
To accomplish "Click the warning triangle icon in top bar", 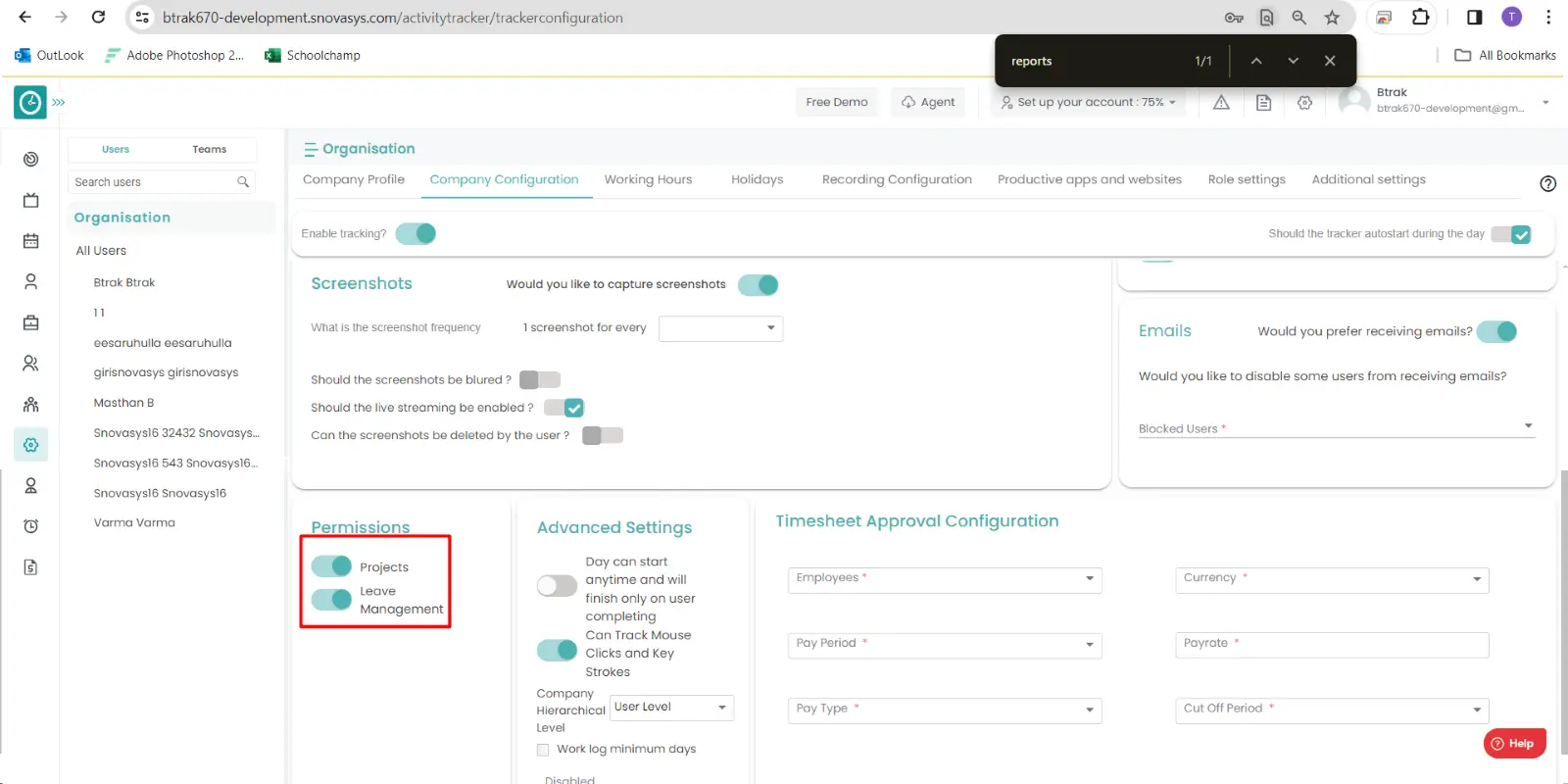I will (x=1221, y=102).
